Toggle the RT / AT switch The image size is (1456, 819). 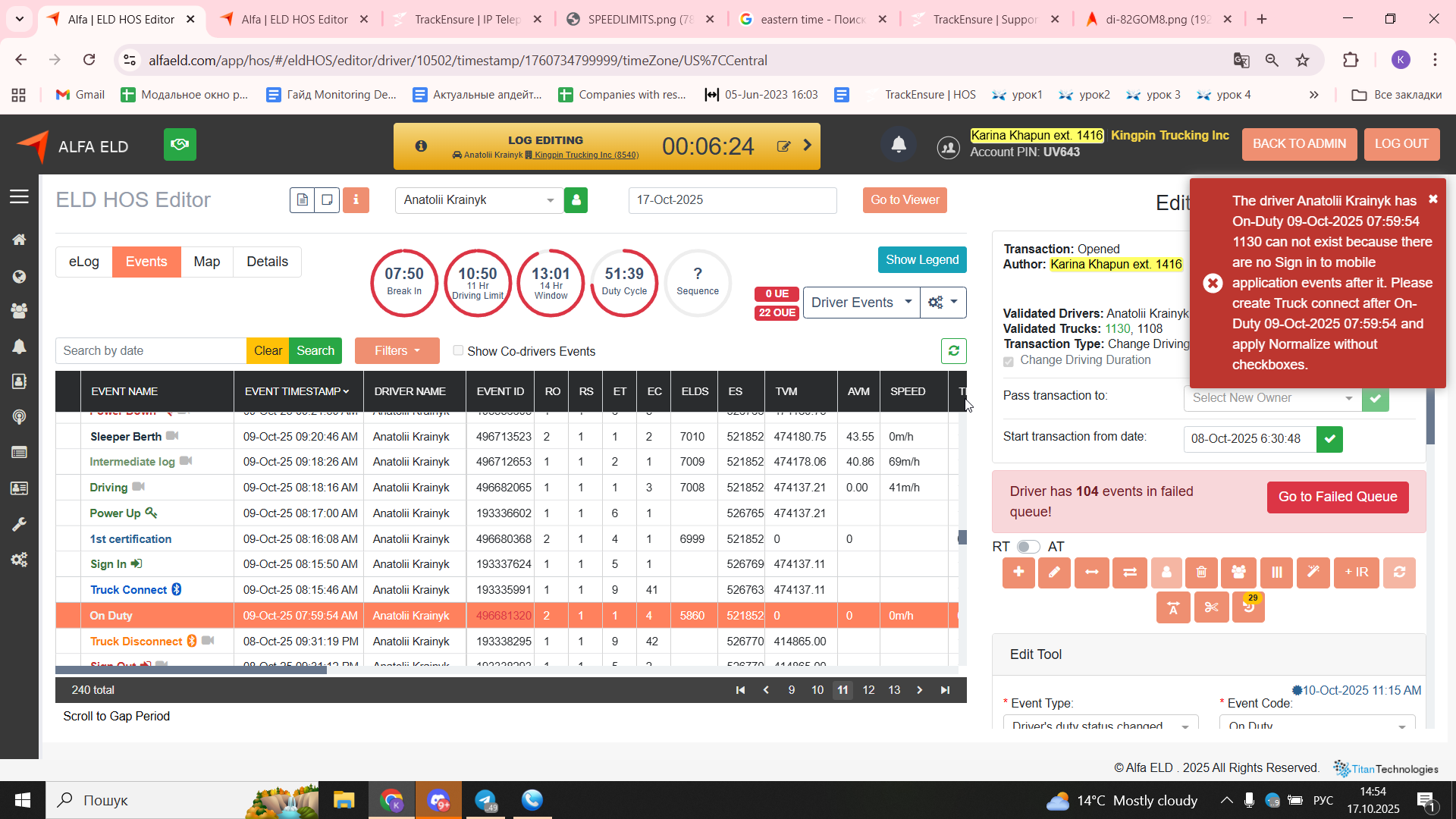coord(1028,547)
